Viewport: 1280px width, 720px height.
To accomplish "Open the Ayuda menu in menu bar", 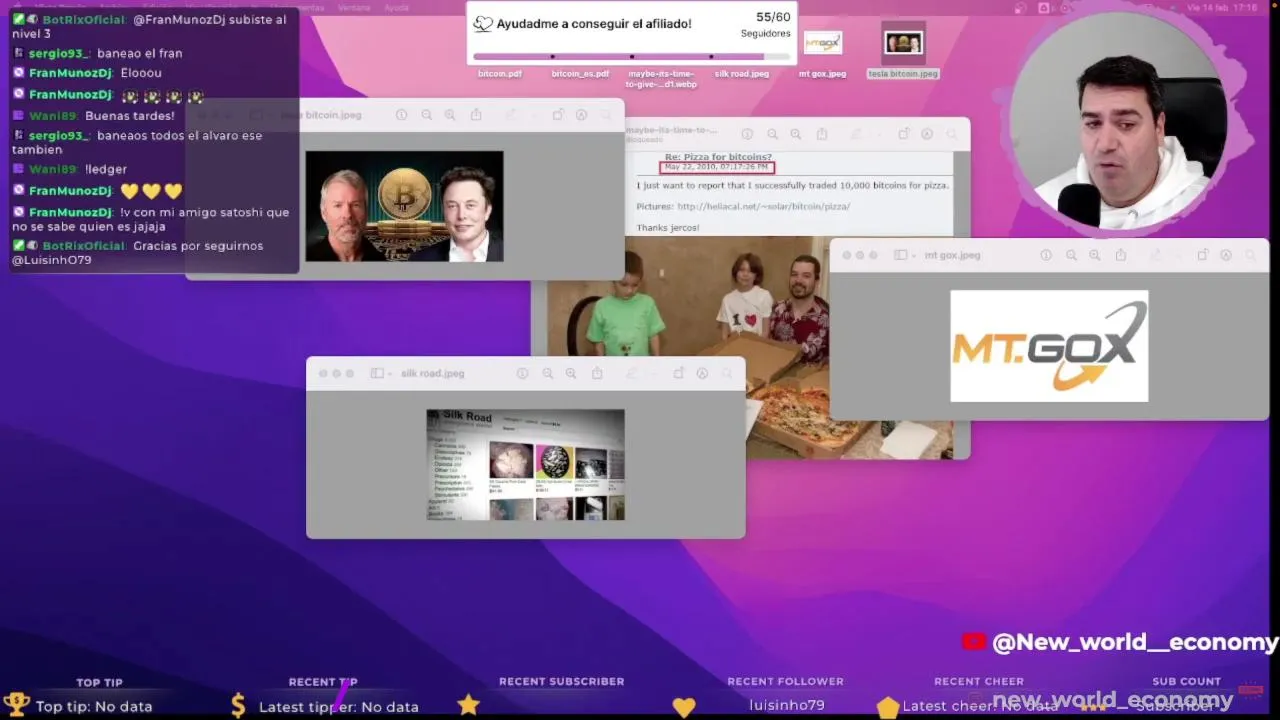I will pyautogui.click(x=396, y=7).
